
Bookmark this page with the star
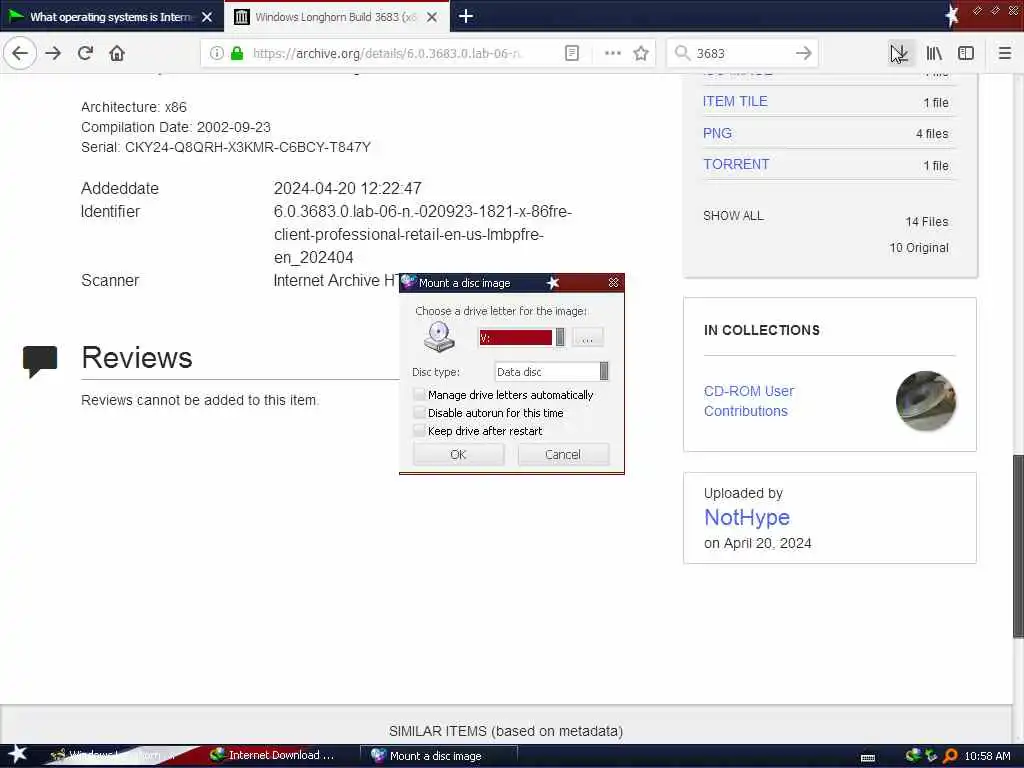point(641,53)
